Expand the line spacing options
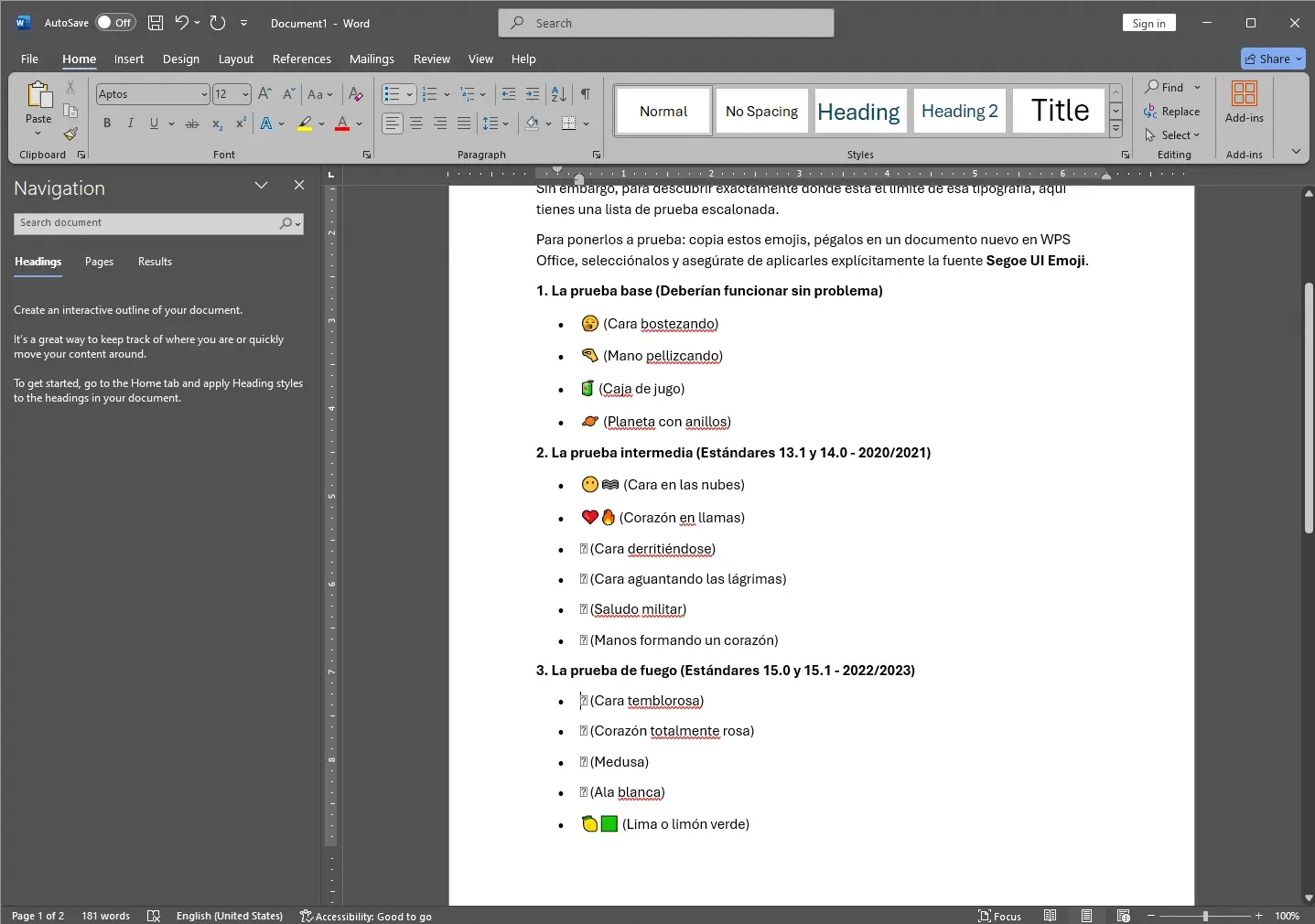 [x=504, y=124]
